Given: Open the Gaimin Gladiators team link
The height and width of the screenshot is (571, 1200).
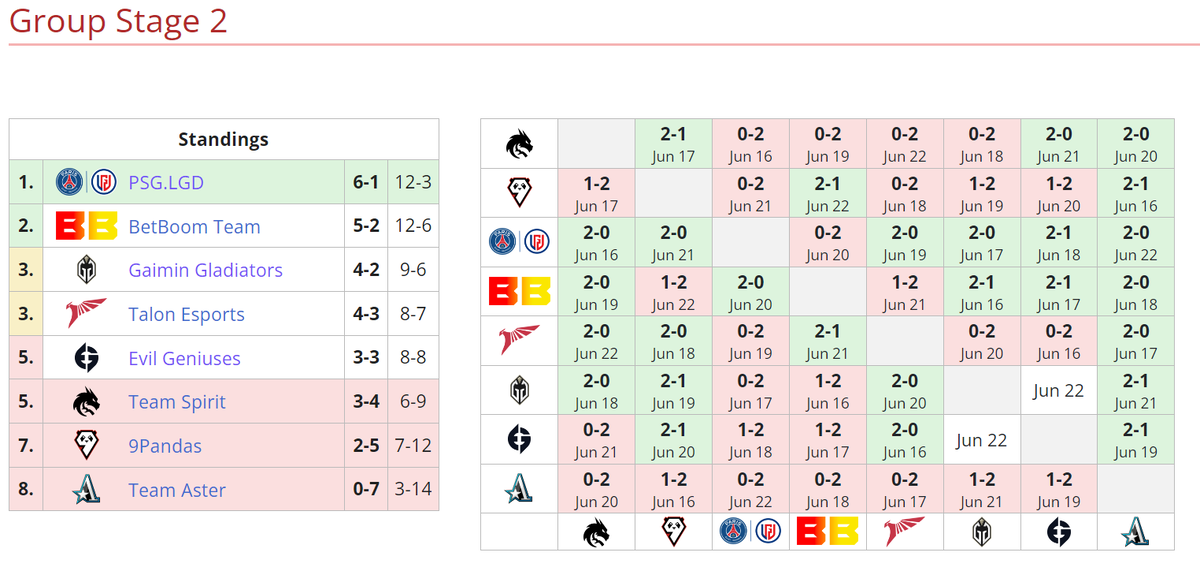Looking at the screenshot, I should pos(205,270).
